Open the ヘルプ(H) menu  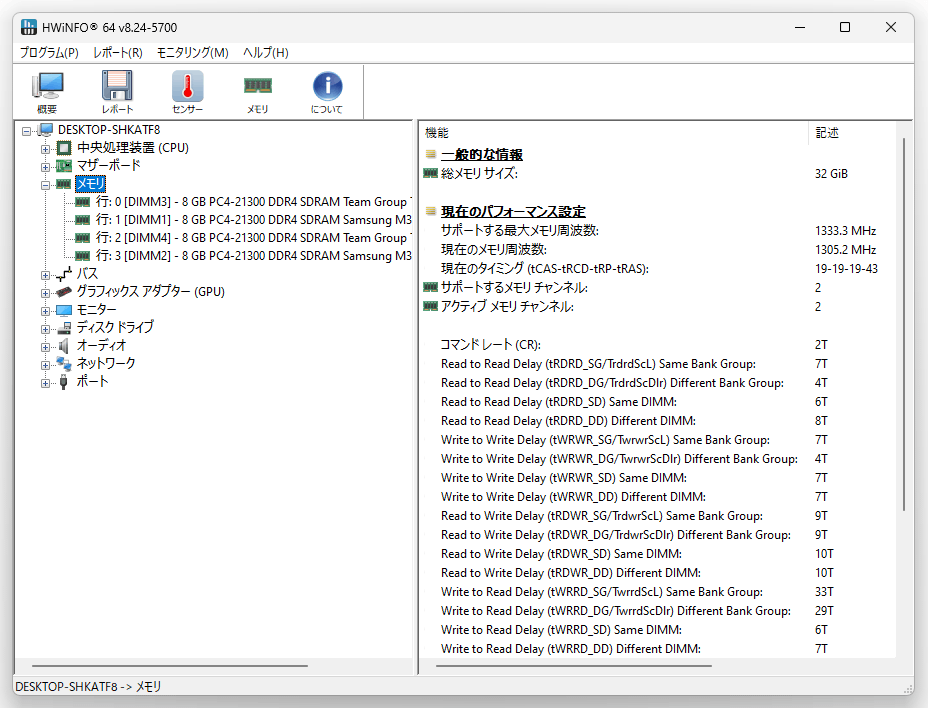point(266,53)
